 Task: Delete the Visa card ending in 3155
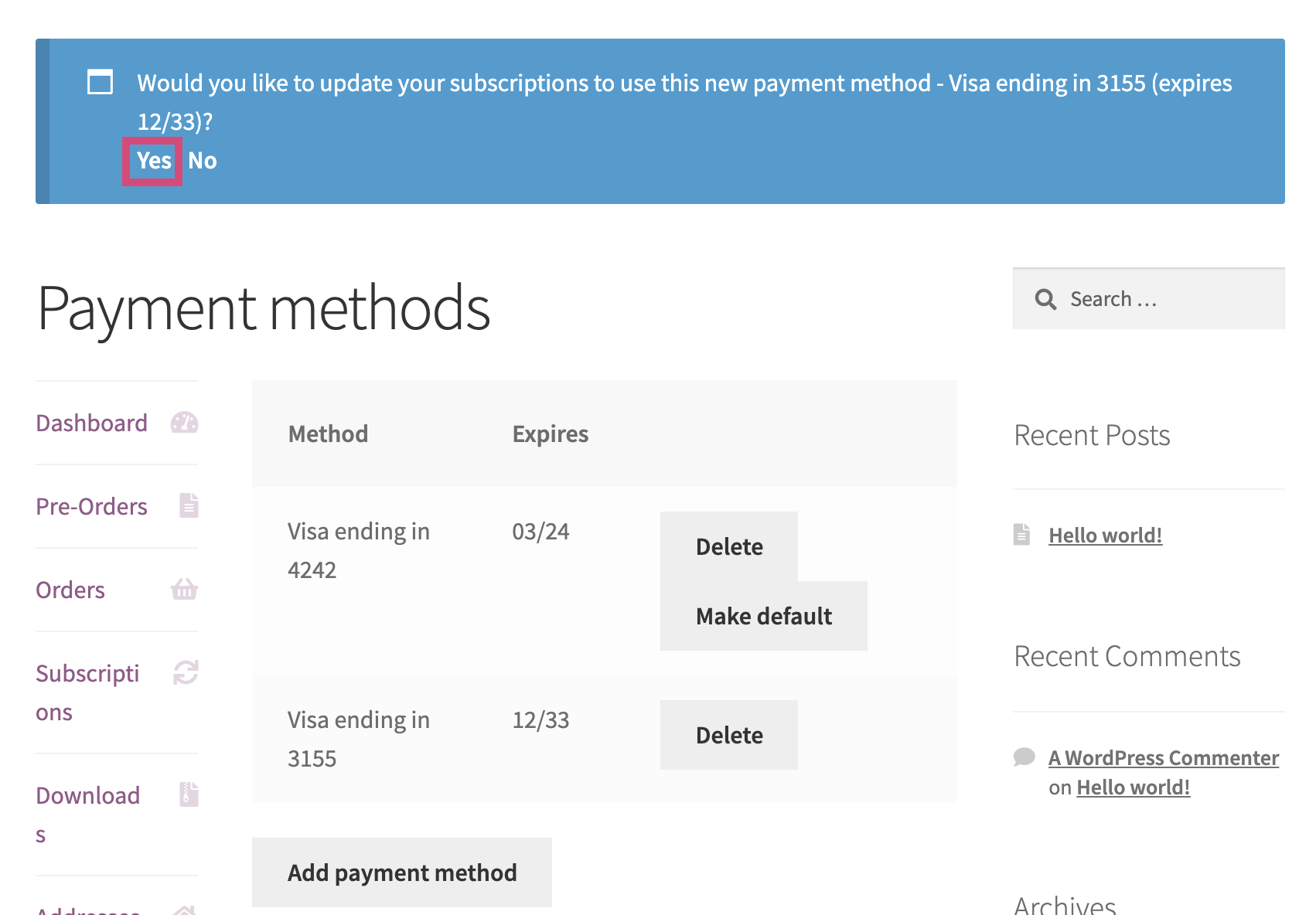tap(728, 735)
